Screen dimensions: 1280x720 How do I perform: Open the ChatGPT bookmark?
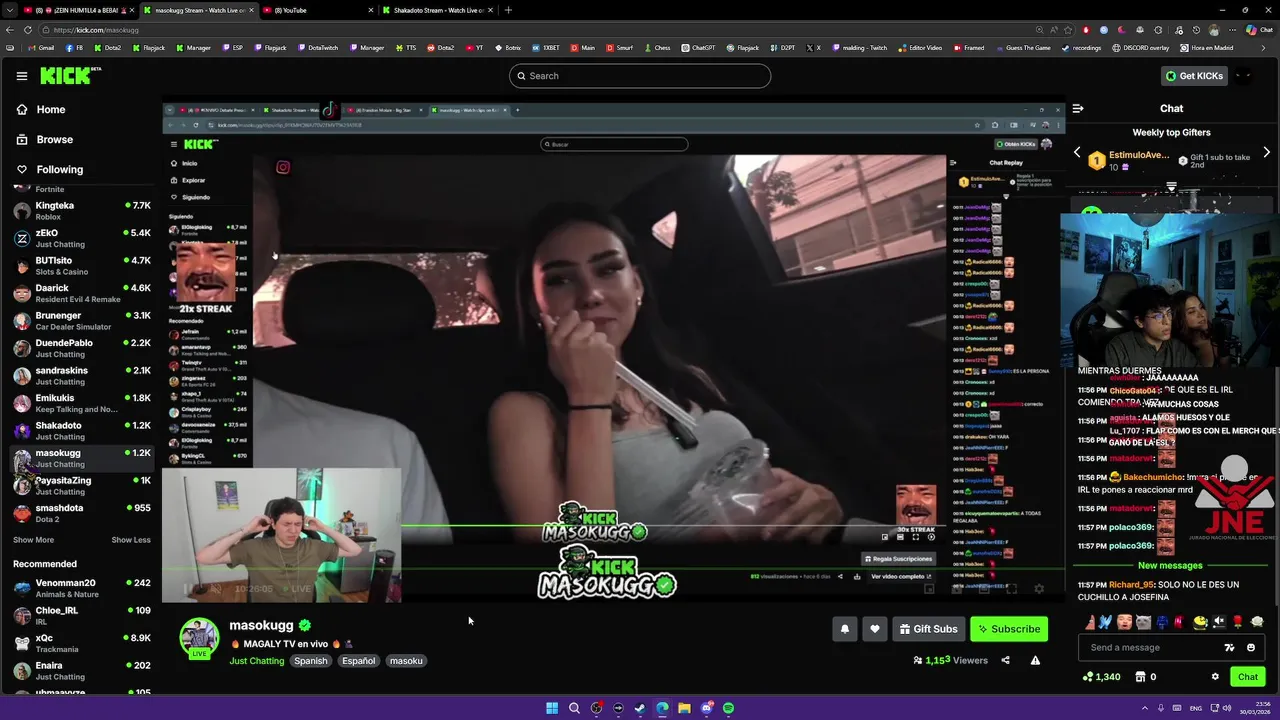coord(698,47)
